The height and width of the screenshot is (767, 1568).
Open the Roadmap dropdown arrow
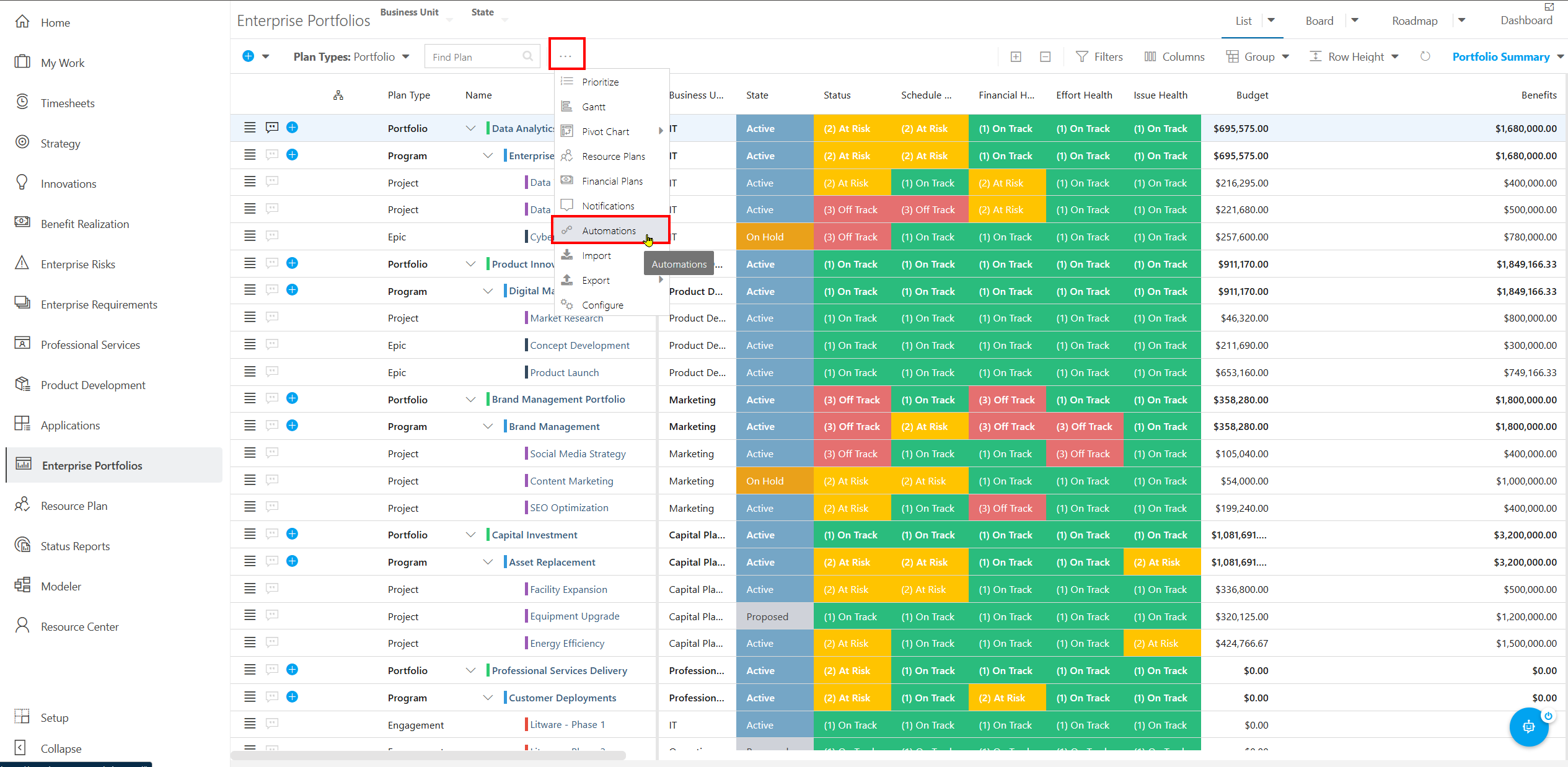1461,20
